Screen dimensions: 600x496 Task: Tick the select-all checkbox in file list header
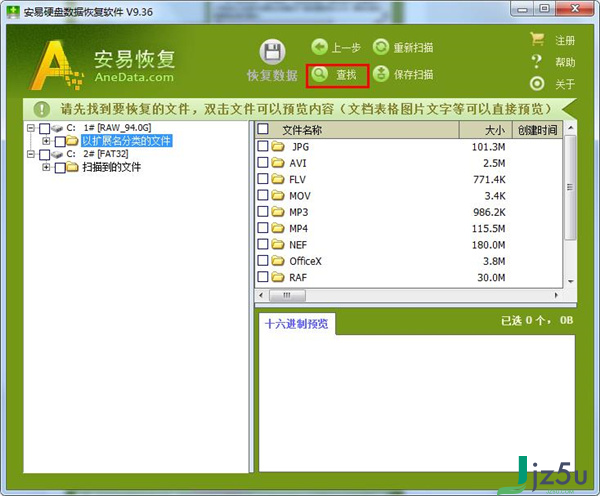coord(263,129)
